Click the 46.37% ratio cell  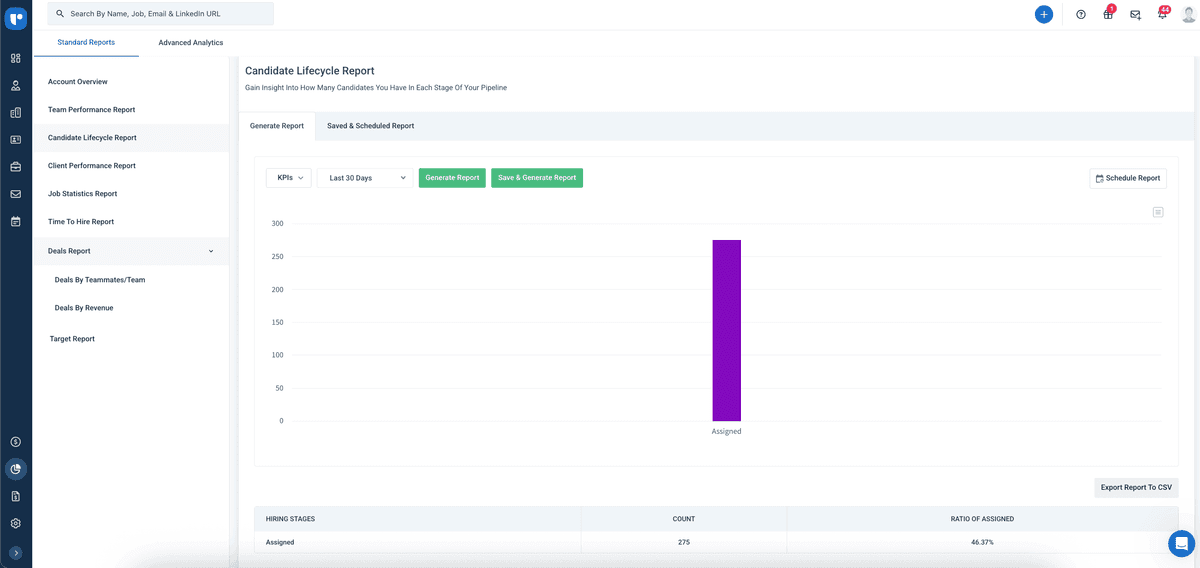(982, 542)
